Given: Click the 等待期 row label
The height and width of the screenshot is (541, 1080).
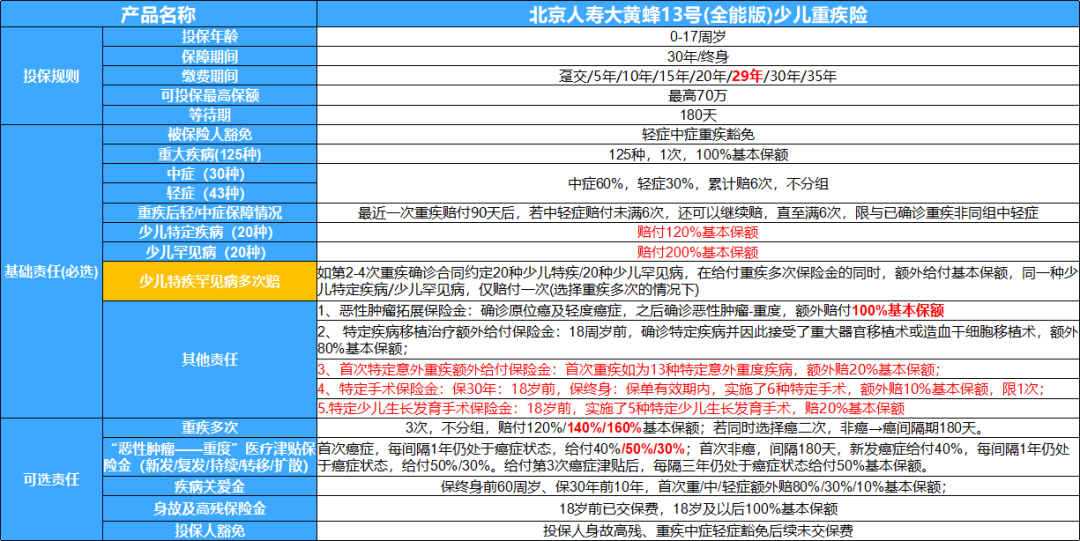Looking at the screenshot, I should (x=209, y=114).
